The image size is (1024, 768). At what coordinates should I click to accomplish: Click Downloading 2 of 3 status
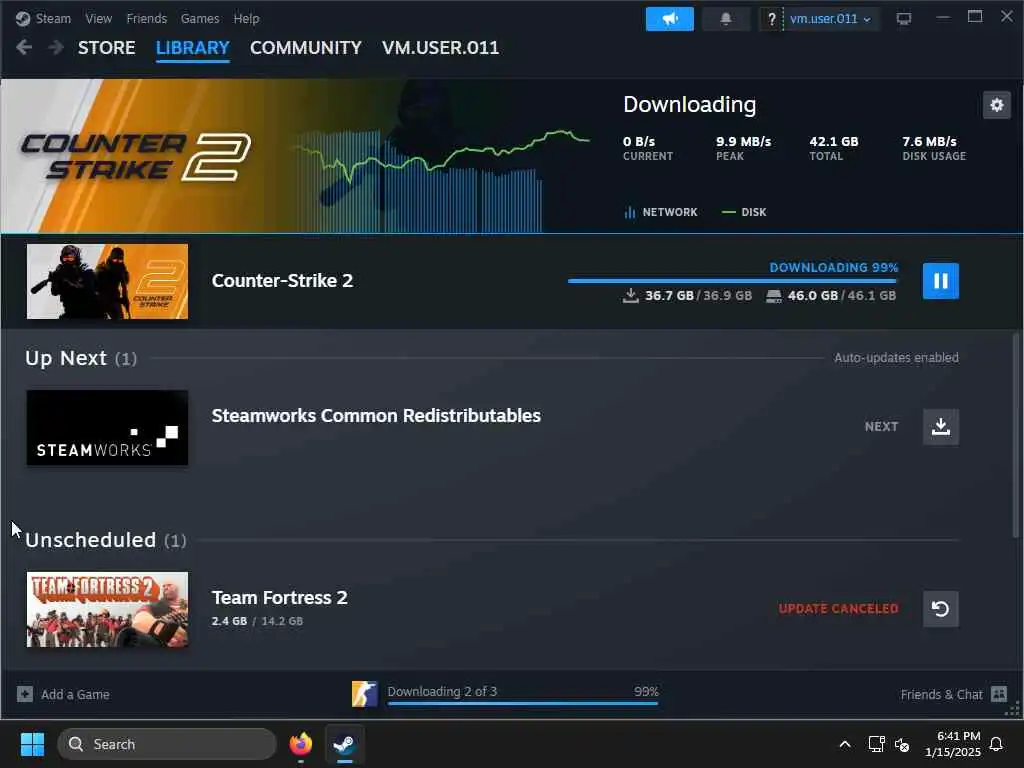[442, 691]
